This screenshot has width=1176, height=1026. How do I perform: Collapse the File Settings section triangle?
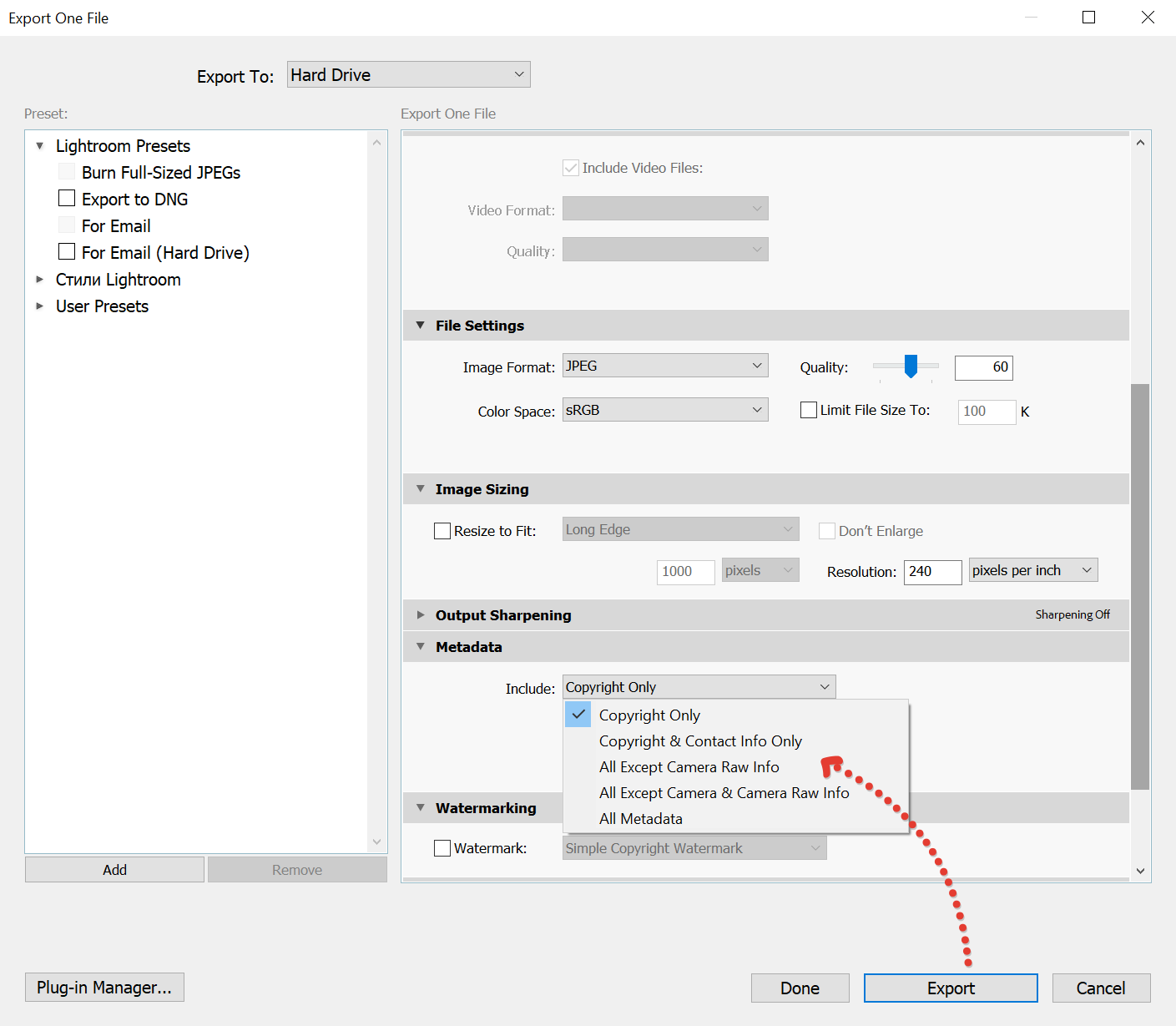tap(420, 326)
